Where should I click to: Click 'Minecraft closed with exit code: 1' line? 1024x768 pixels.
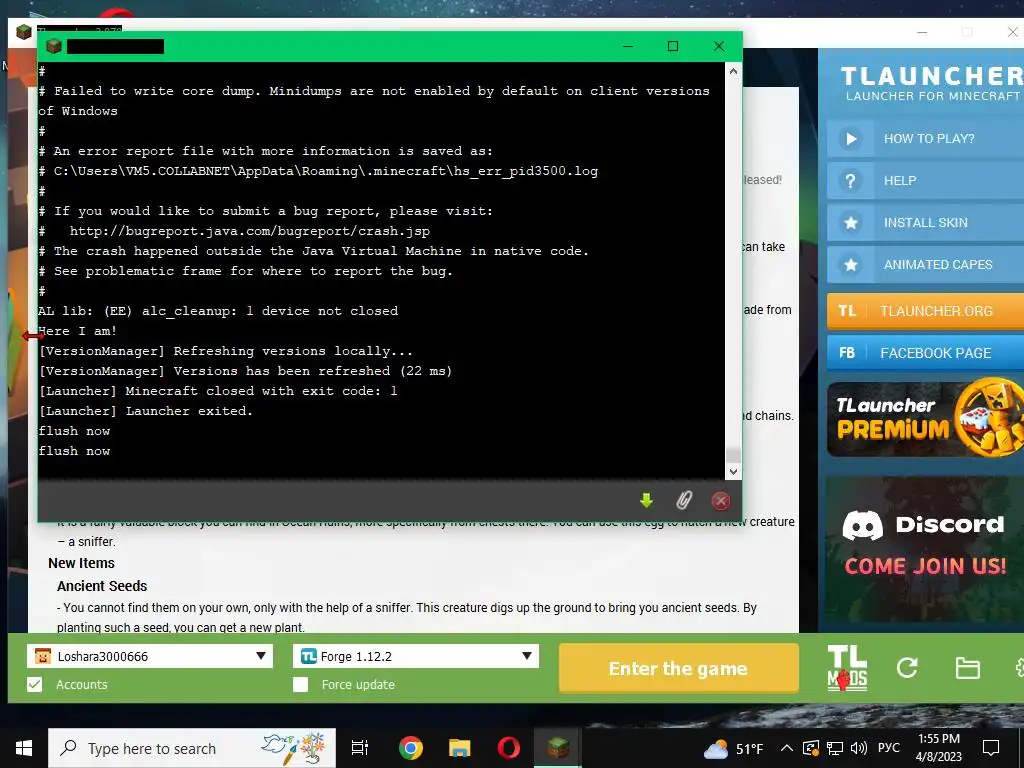217,391
